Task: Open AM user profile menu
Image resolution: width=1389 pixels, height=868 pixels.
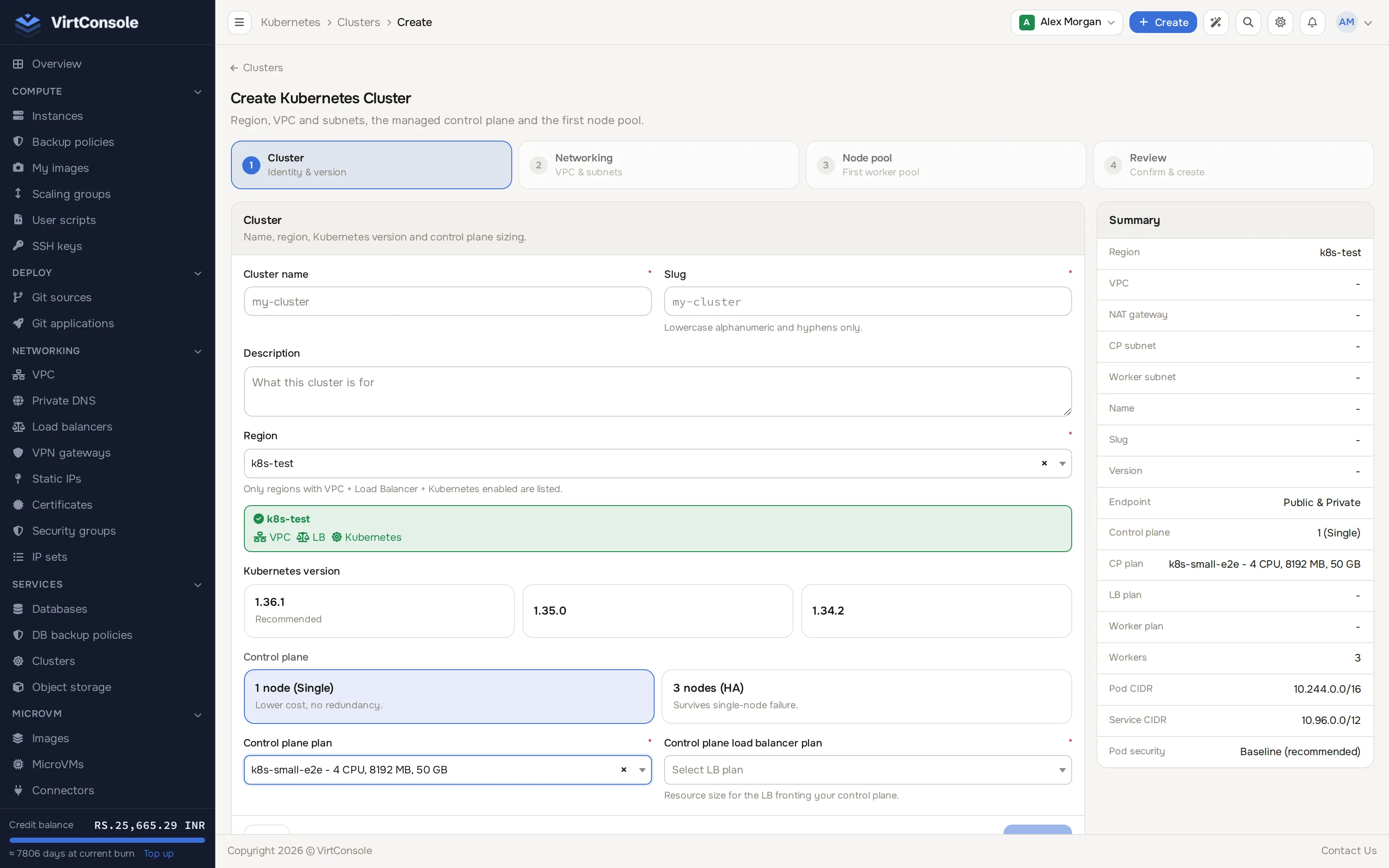Action: (1355, 23)
